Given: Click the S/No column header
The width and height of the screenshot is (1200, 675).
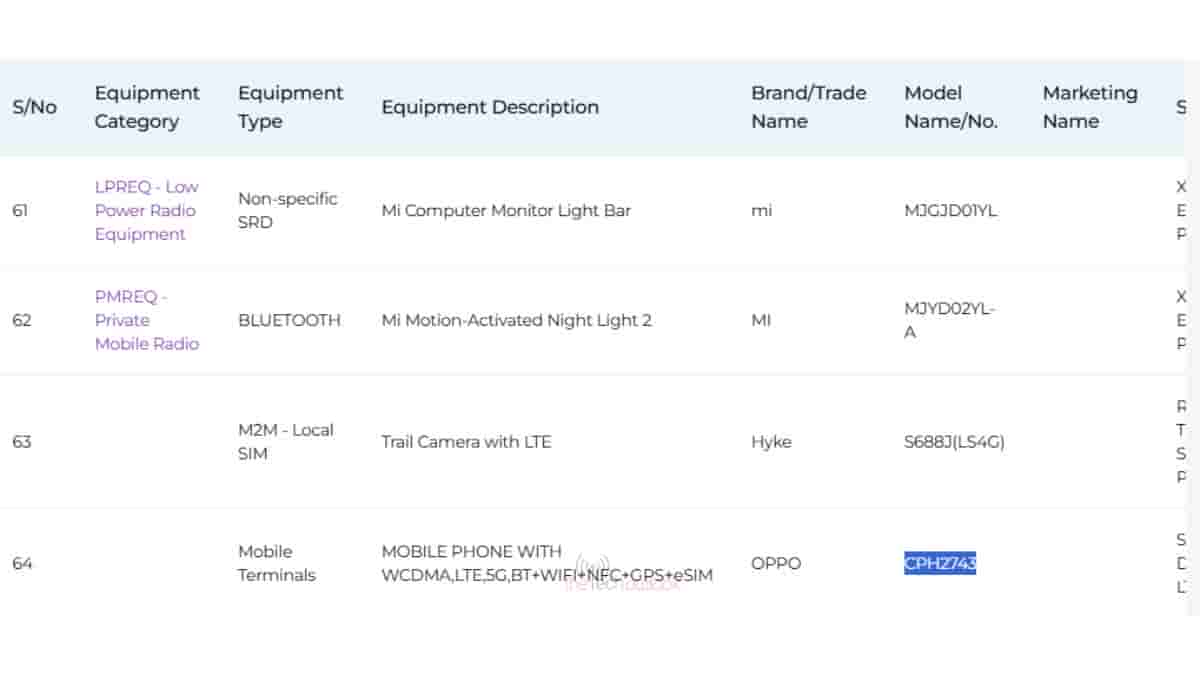Looking at the screenshot, I should point(34,107).
